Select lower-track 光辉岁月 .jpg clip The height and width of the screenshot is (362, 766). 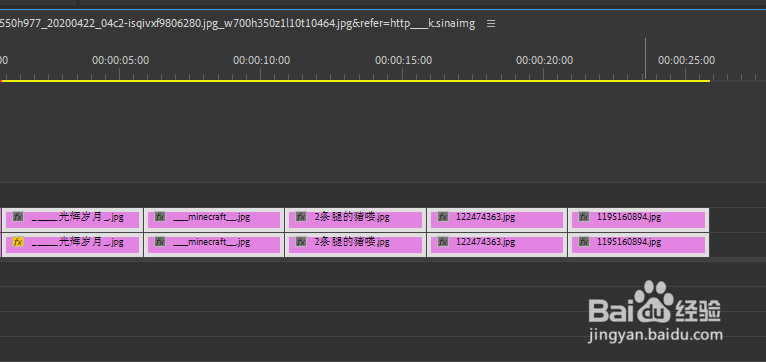pos(72,245)
